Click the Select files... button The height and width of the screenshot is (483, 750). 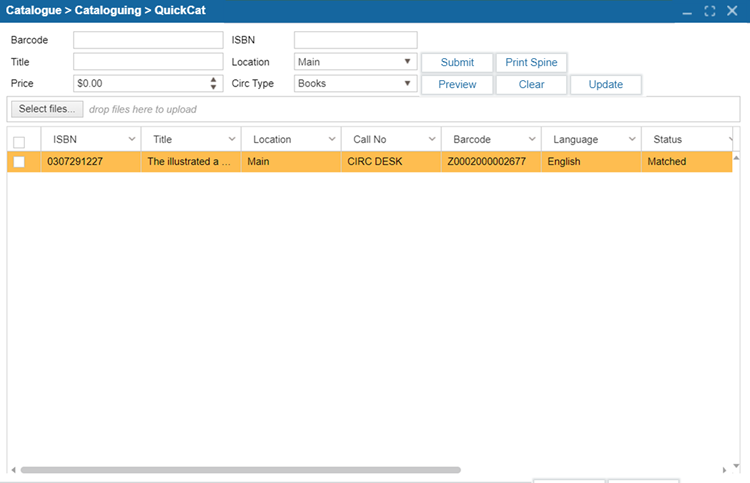47,109
